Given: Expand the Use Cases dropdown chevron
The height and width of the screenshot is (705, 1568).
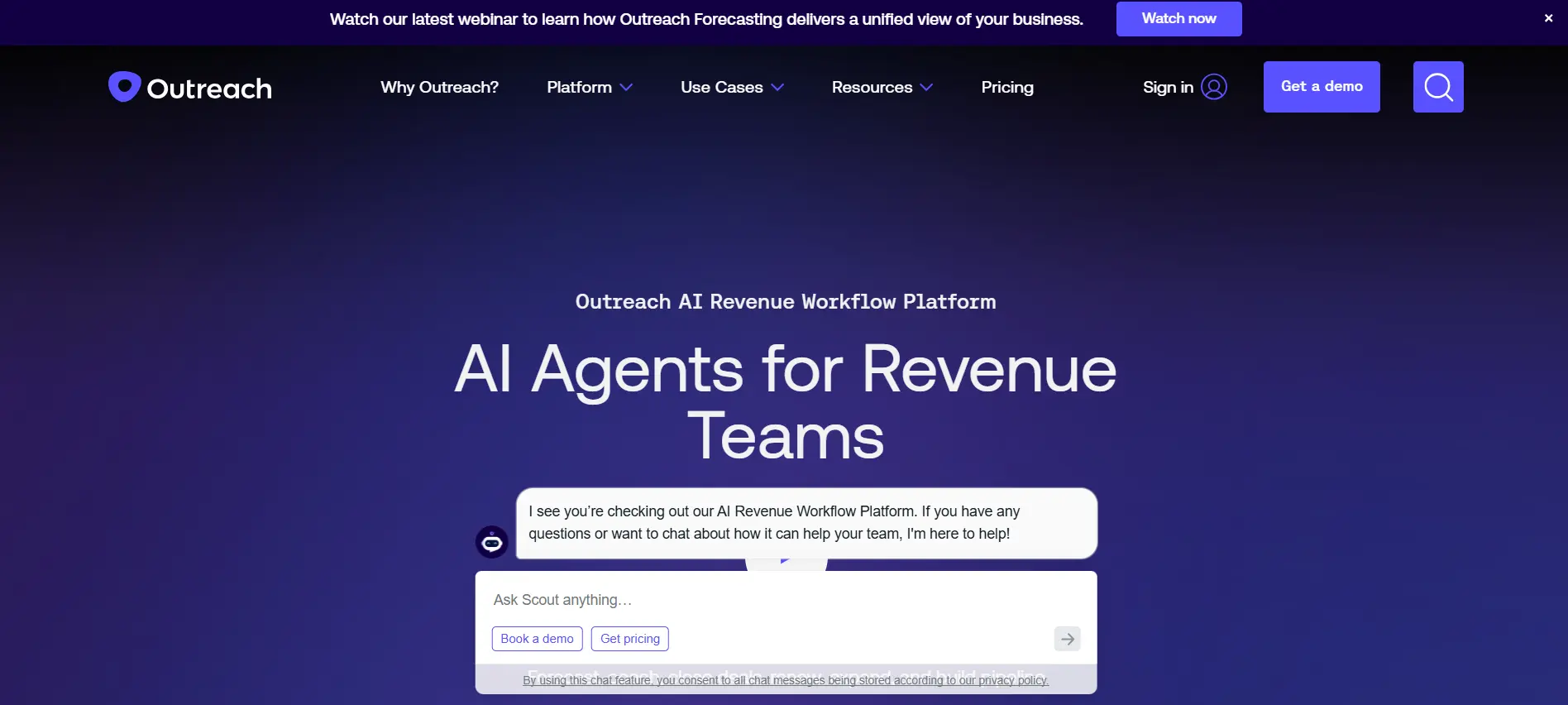Looking at the screenshot, I should point(777,88).
